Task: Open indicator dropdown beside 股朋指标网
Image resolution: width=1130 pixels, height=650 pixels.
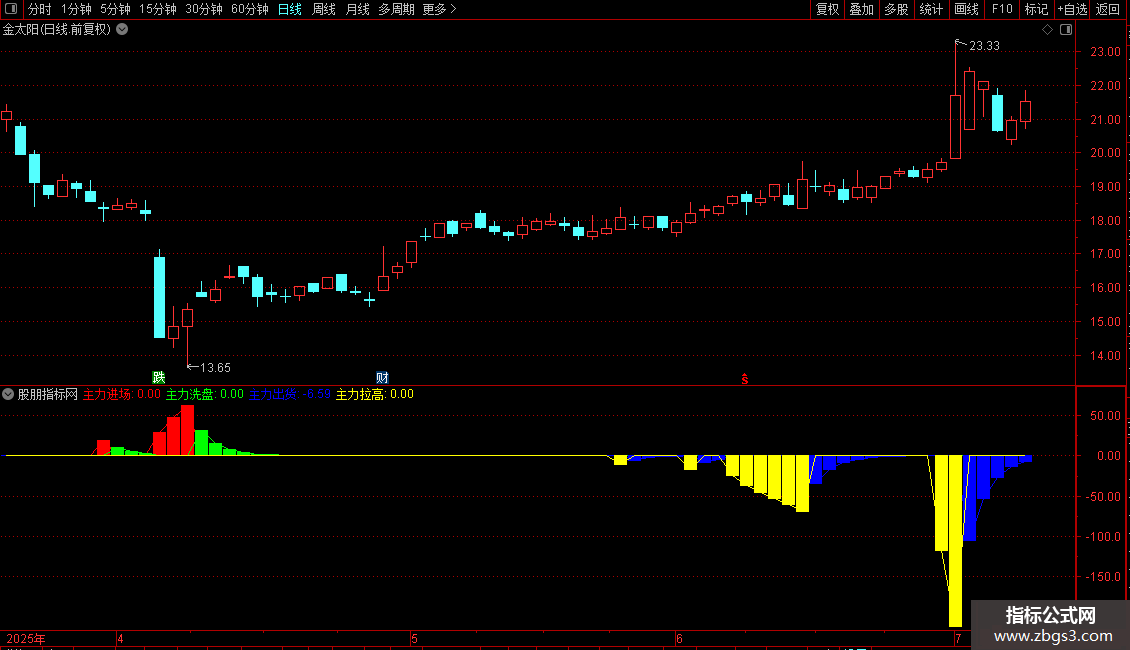Action: click(x=8, y=394)
